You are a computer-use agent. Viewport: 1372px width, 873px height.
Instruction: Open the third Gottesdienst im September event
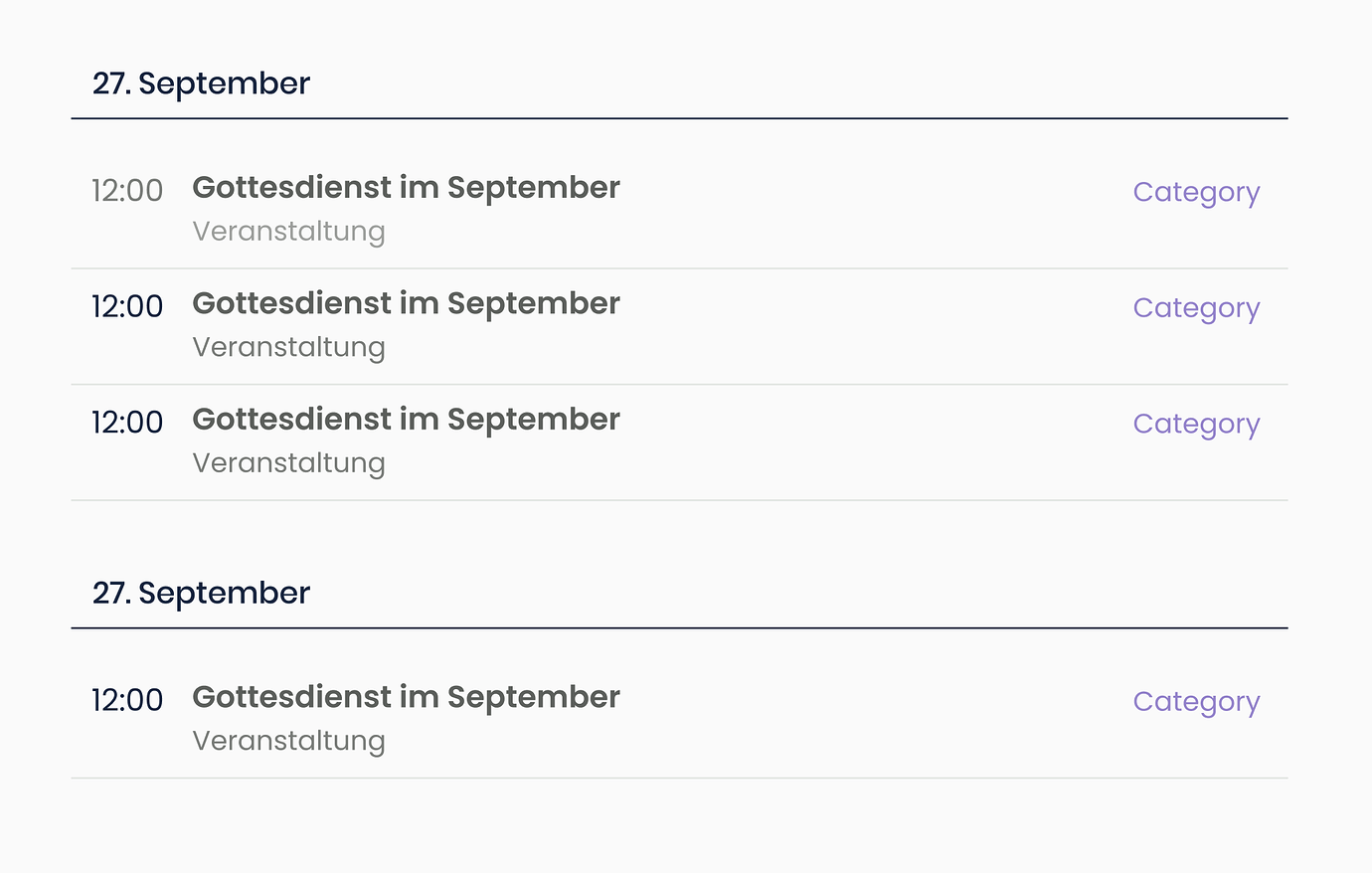coord(406,419)
